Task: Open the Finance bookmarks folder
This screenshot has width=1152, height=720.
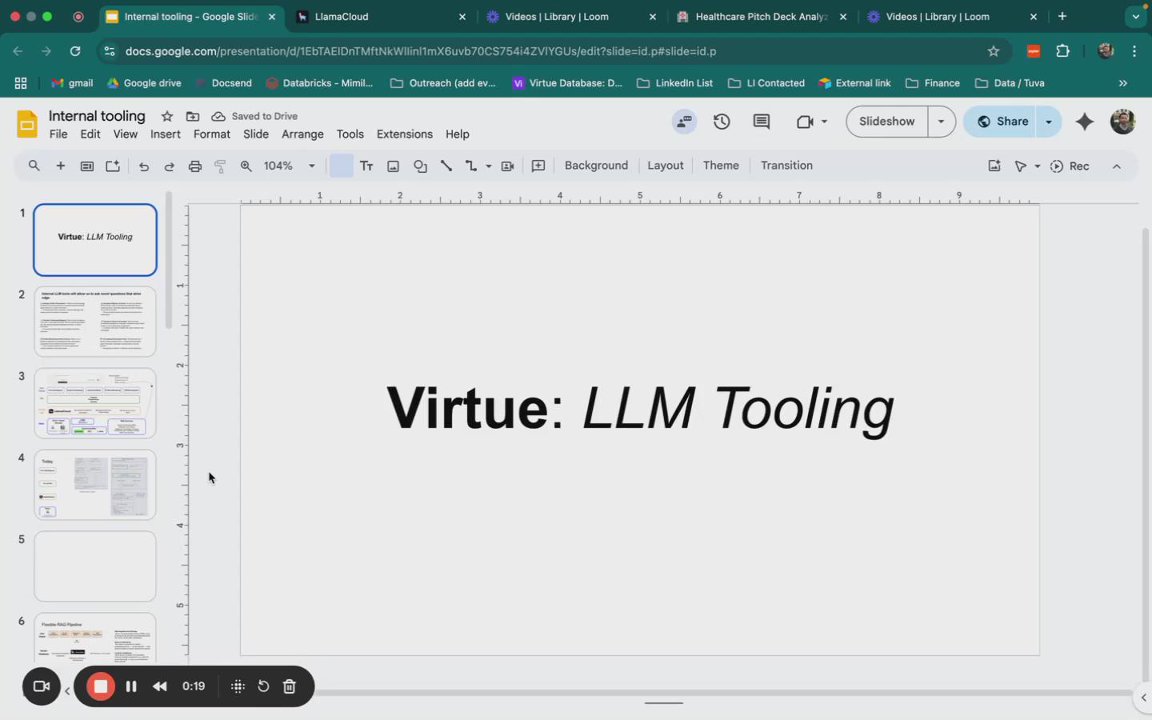Action: click(933, 83)
